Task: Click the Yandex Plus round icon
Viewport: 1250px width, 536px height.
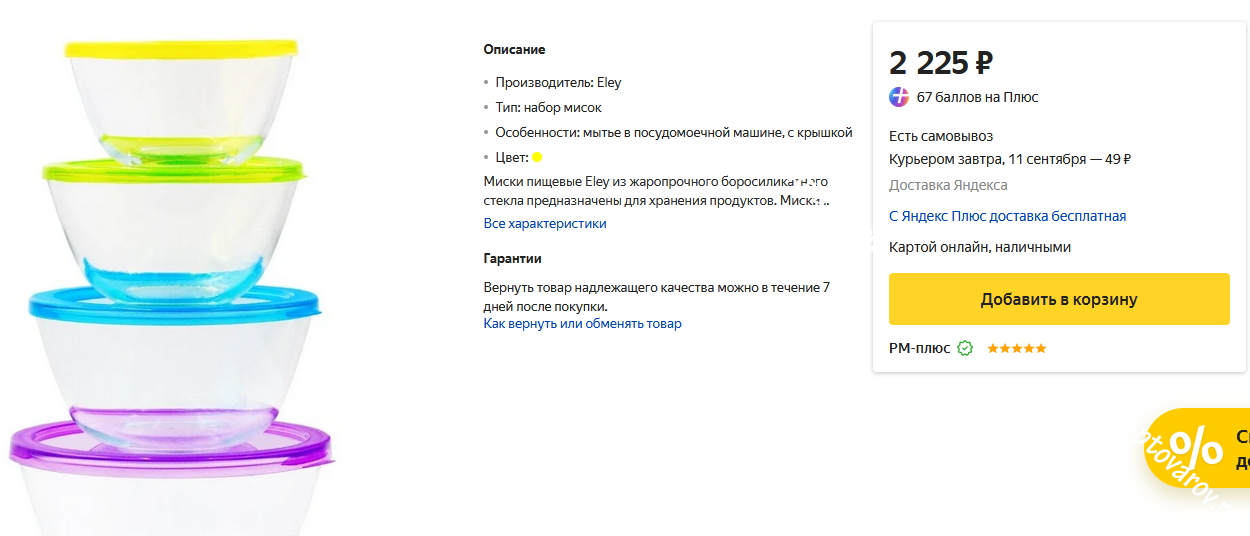Action: coord(899,97)
